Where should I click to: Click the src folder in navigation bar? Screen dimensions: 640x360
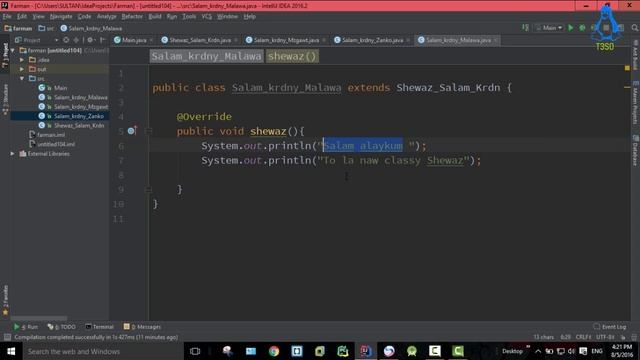click(x=46, y=28)
